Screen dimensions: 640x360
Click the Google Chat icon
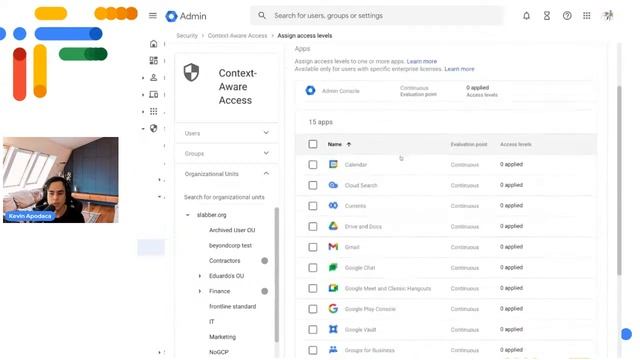(333, 267)
